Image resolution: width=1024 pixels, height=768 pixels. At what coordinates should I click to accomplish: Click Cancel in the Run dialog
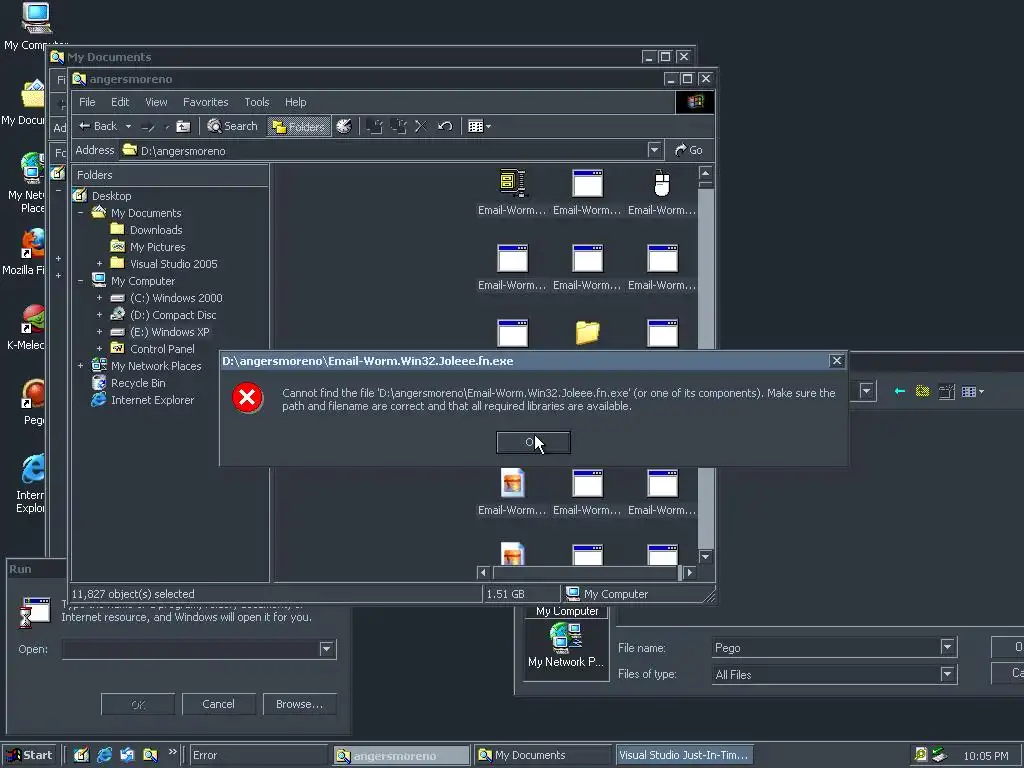218,704
